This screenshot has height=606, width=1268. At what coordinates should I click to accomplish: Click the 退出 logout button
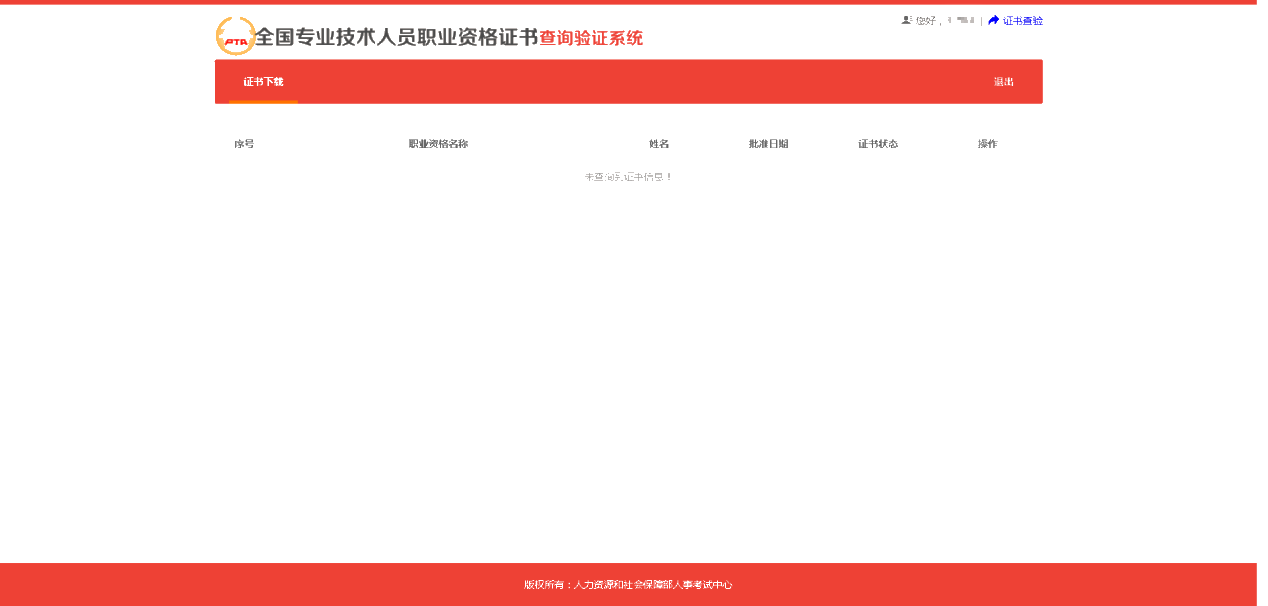coord(1003,82)
